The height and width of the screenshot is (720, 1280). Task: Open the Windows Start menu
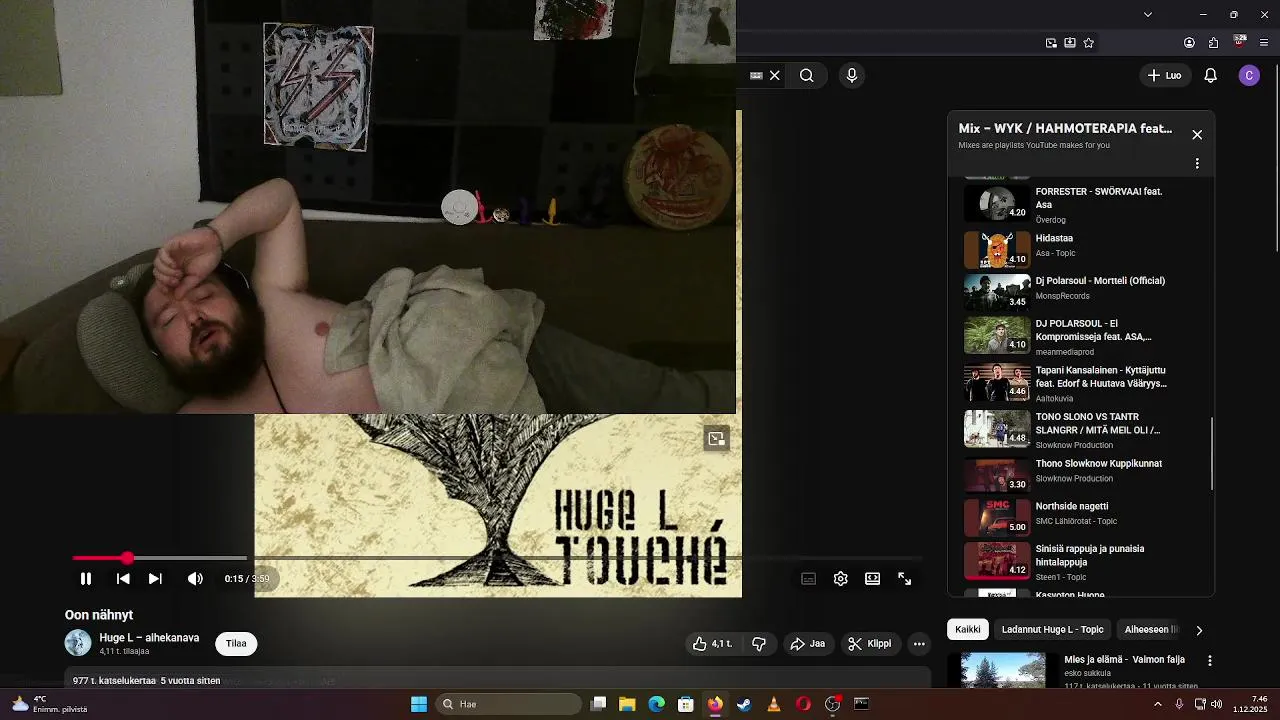[419, 704]
